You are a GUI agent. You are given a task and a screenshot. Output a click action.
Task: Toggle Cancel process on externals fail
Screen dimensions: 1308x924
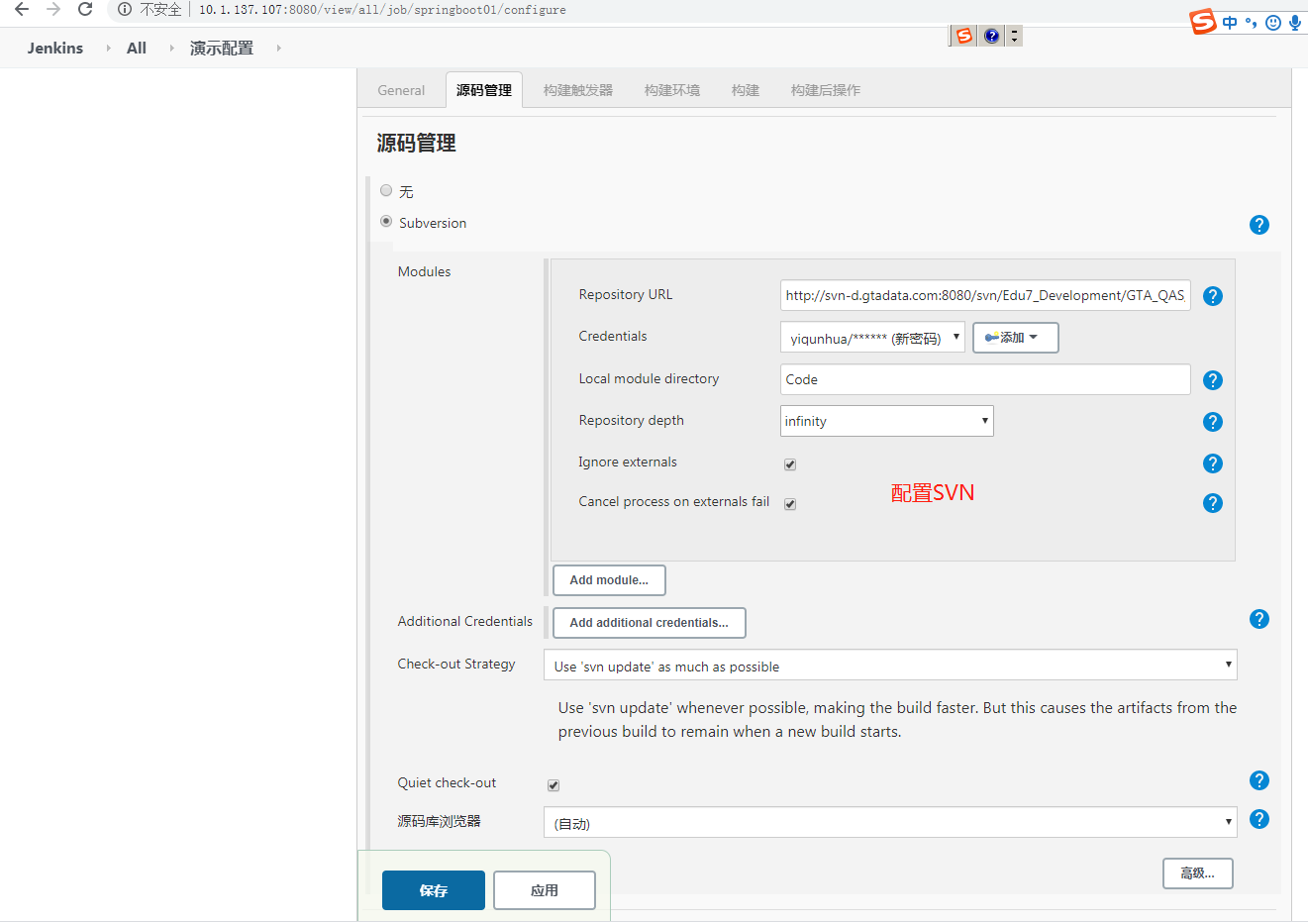point(790,504)
